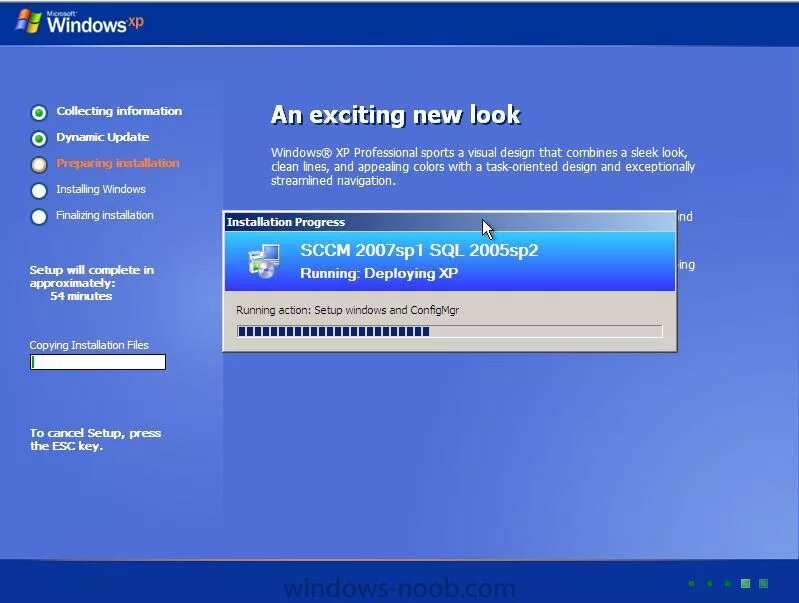
Task: Click the rightmost green square in the bottom-right indicator row
Action: click(763, 584)
